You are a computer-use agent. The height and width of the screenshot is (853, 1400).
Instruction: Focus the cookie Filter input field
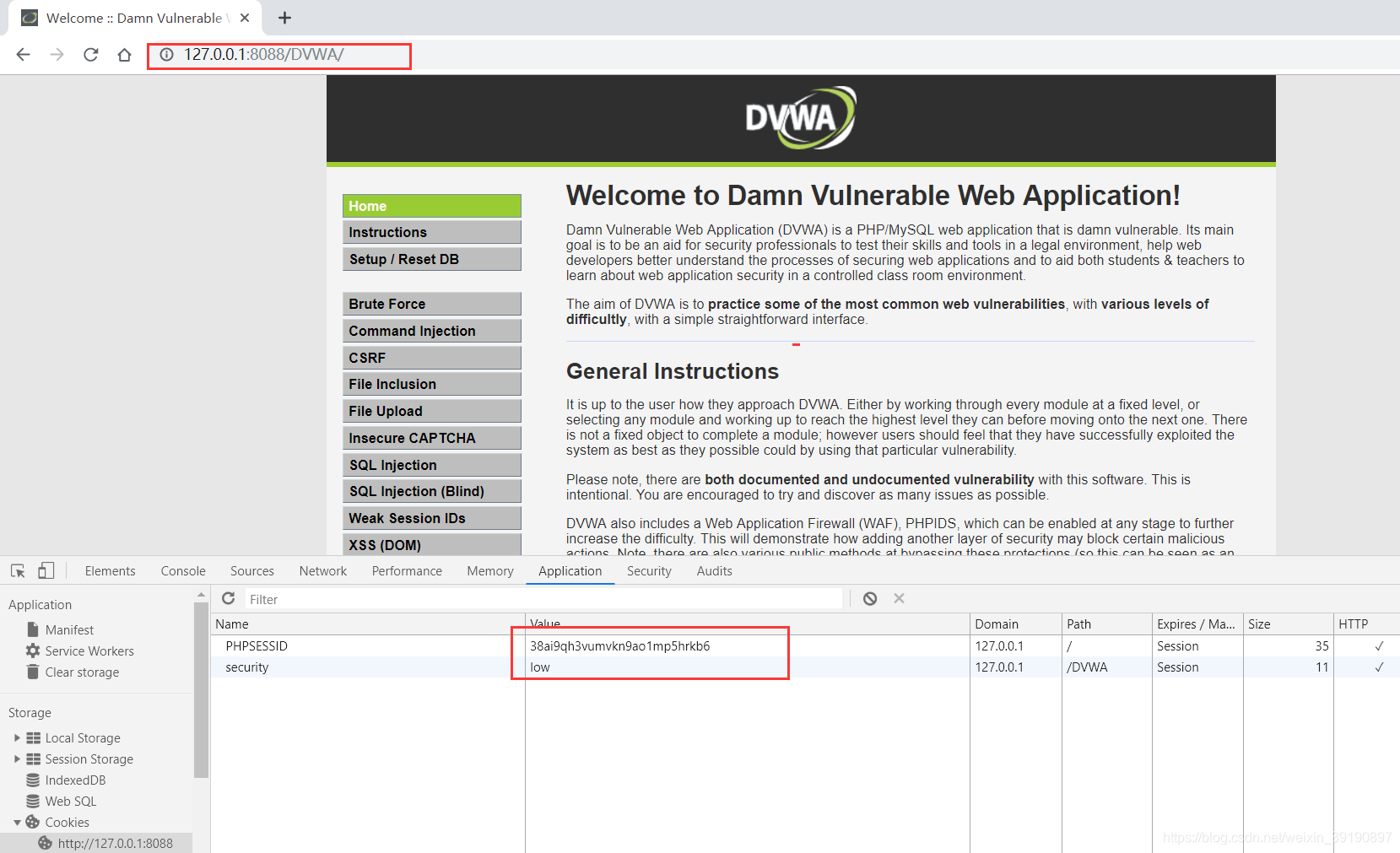point(543,599)
